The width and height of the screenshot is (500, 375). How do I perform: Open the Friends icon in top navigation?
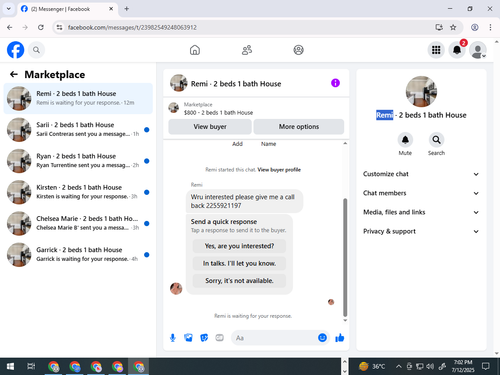point(247,50)
